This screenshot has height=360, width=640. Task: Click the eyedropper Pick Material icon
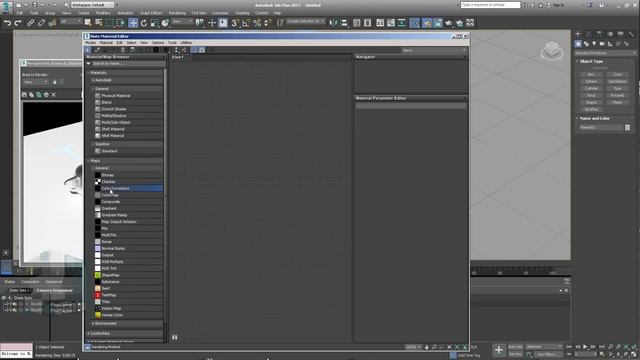[x=98, y=50]
